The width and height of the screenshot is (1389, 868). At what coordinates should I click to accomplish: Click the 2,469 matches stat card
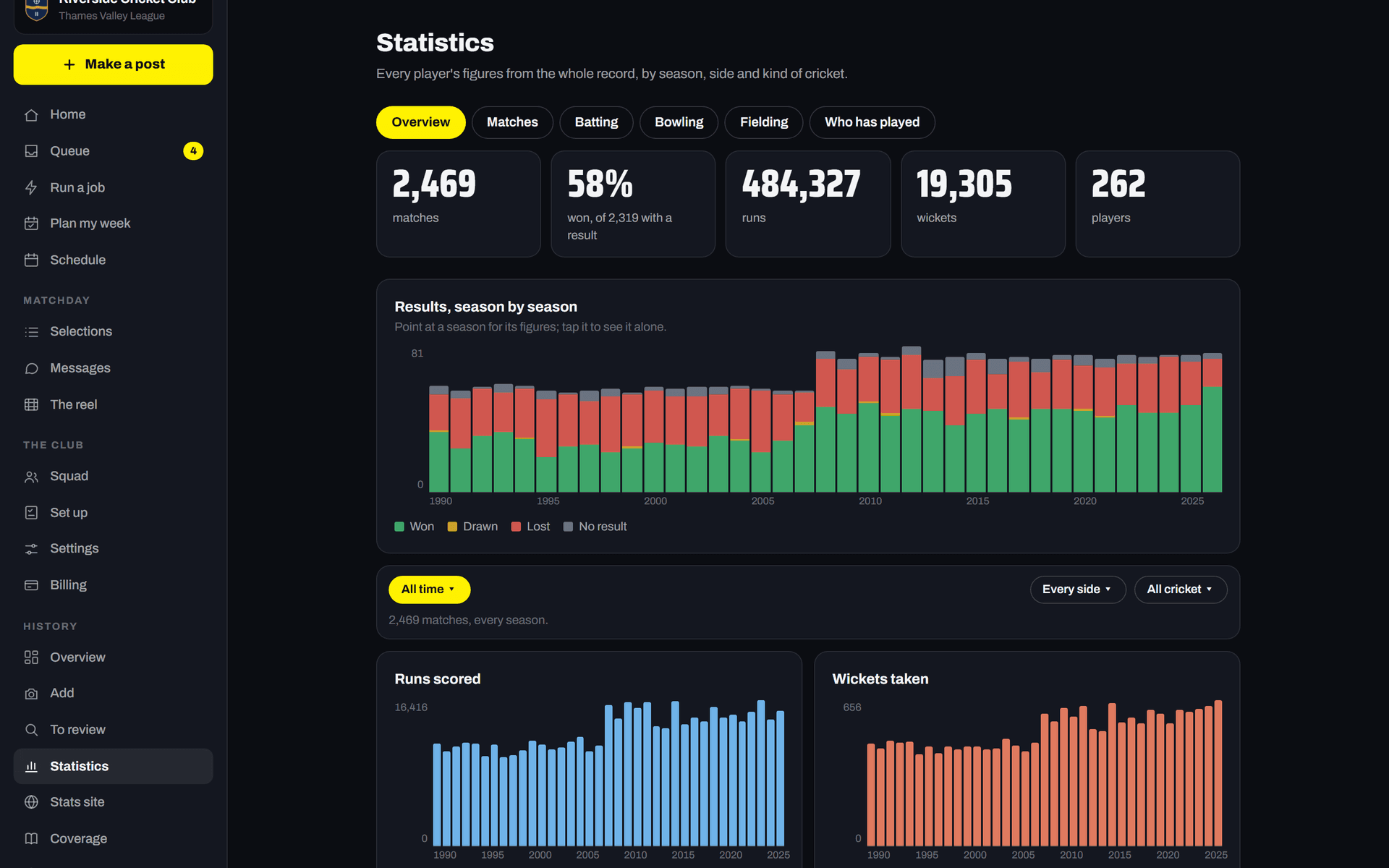[458, 204]
